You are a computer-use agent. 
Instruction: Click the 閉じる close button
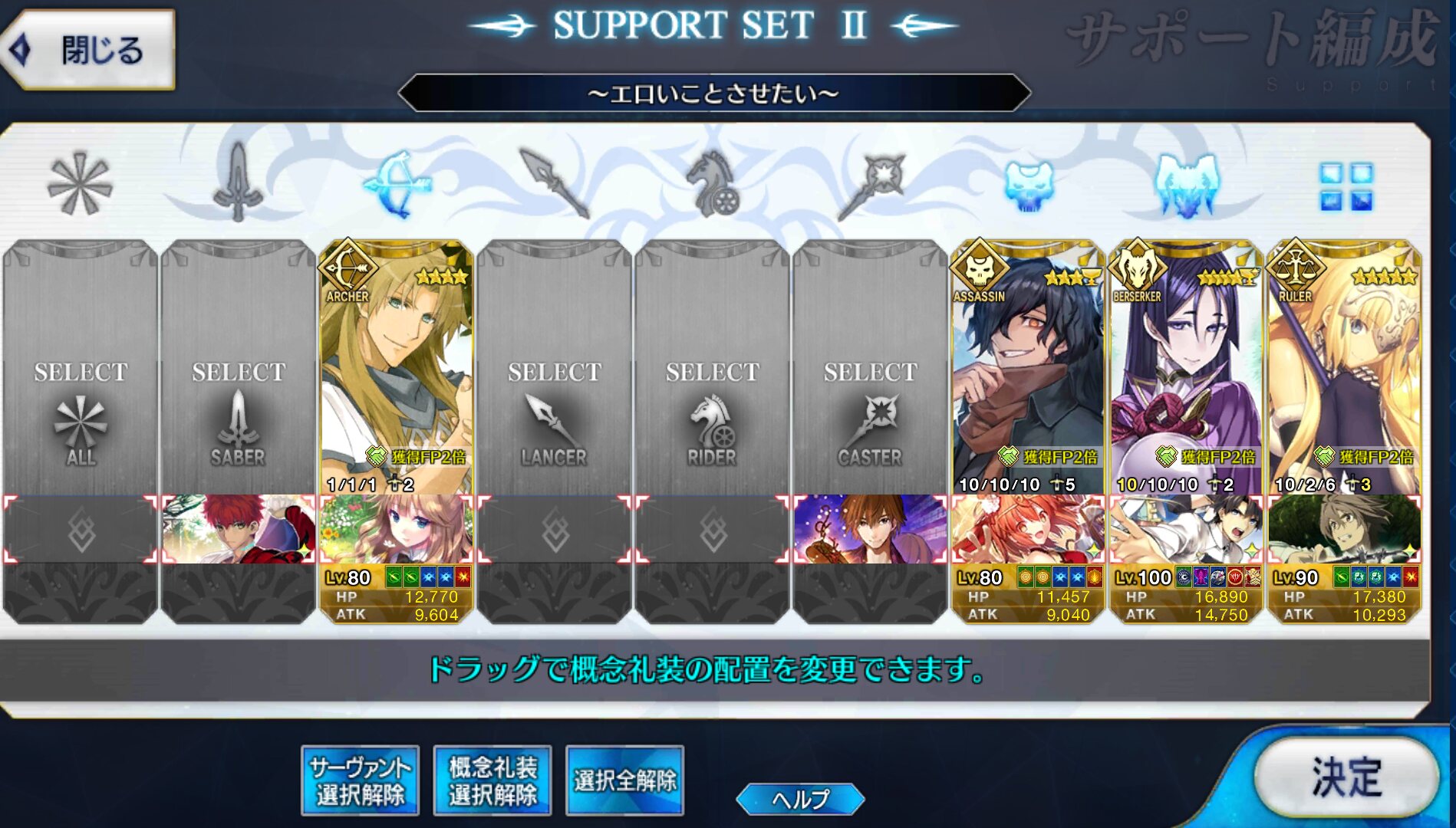88,51
